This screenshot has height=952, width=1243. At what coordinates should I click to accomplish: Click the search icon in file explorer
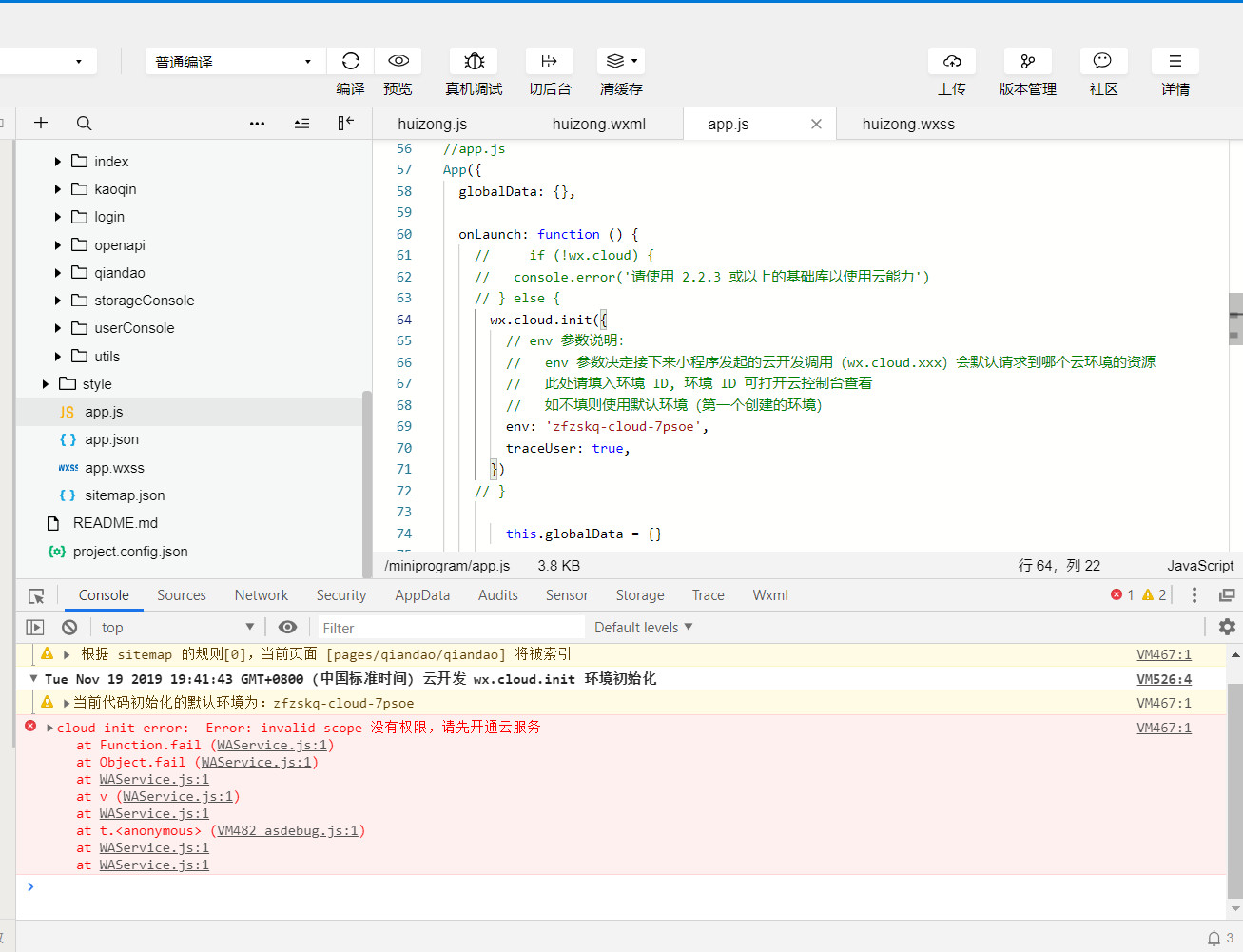click(x=84, y=123)
